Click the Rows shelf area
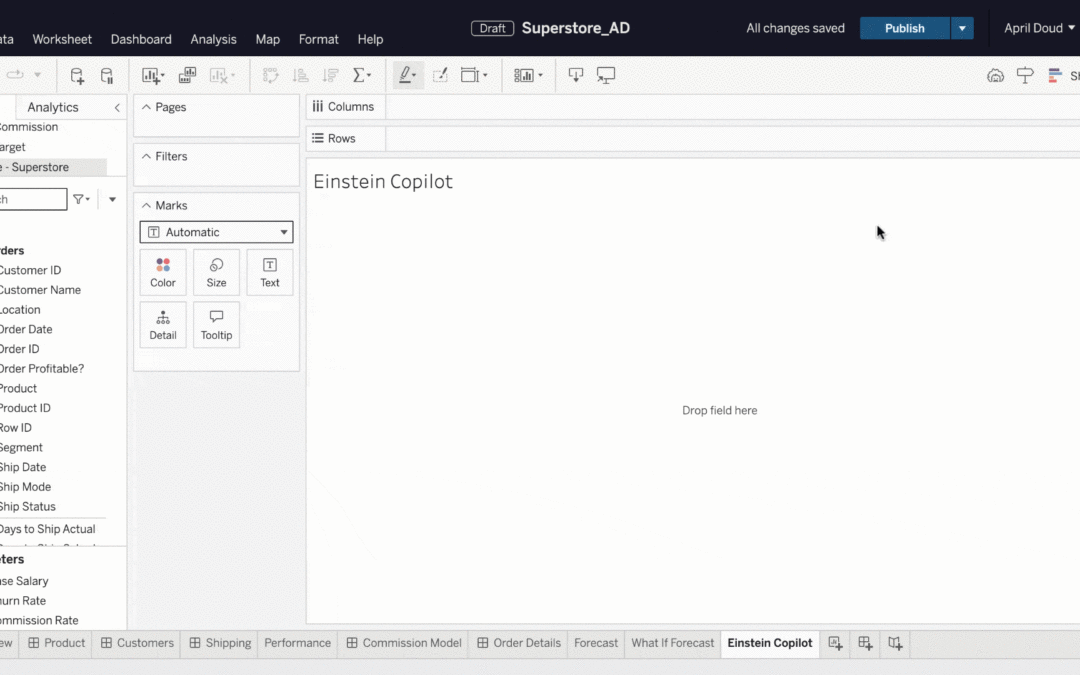The height and width of the screenshot is (675, 1080). 731,138
